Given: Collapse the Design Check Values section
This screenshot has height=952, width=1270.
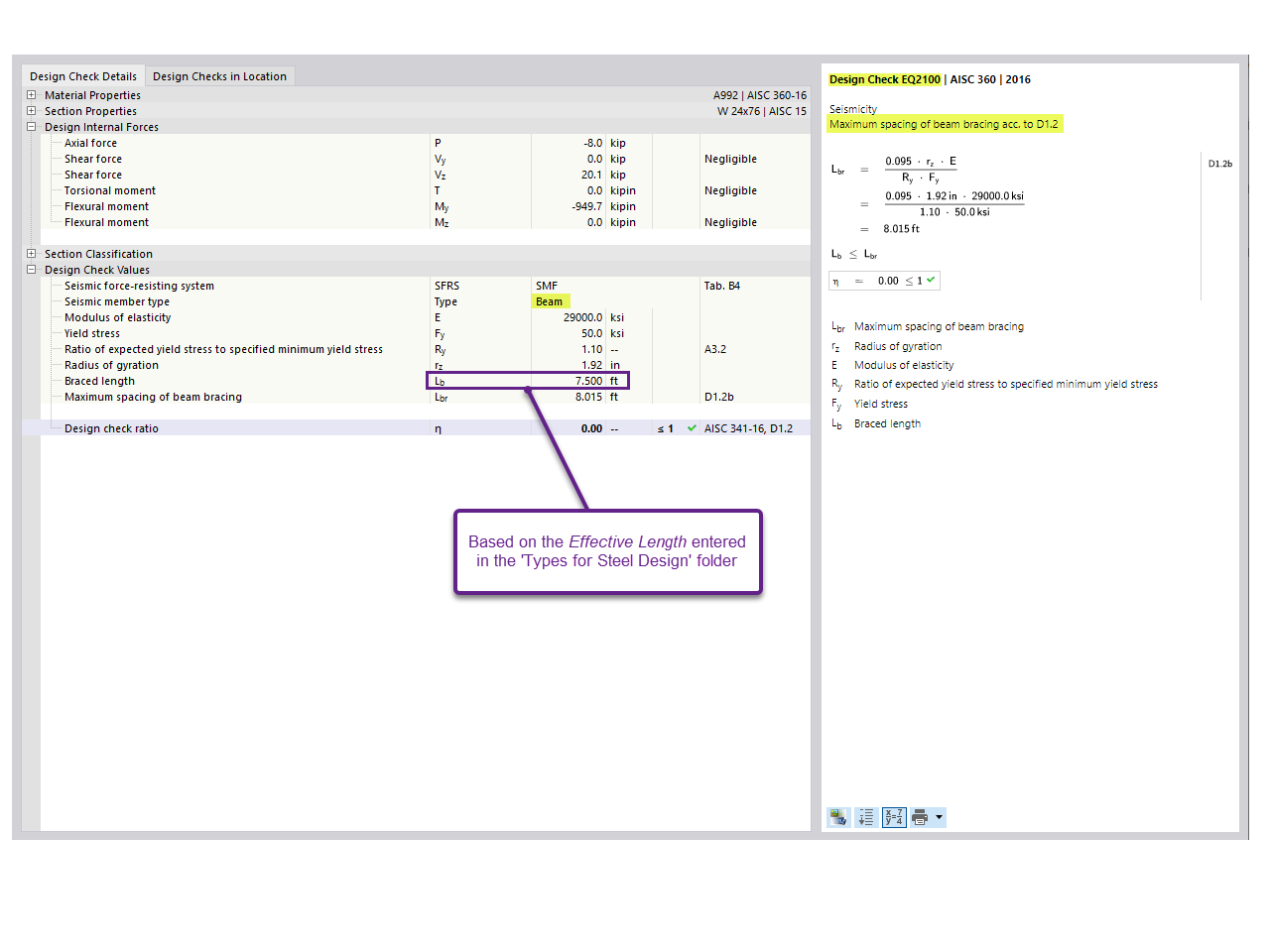Looking at the screenshot, I should pyautogui.click(x=31, y=270).
